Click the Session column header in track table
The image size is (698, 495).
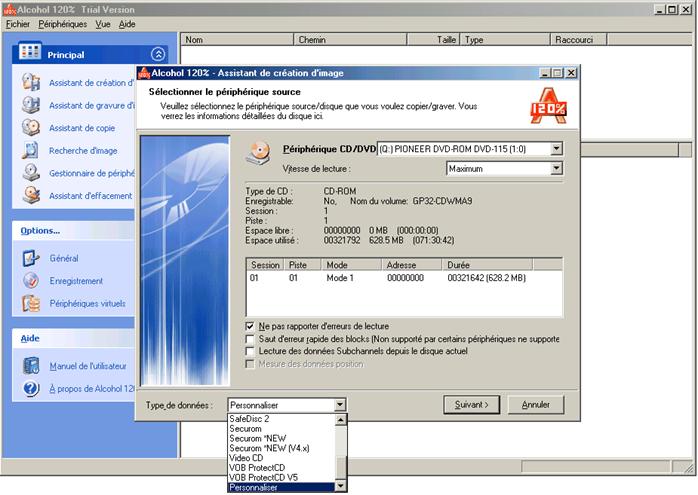(265, 265)
